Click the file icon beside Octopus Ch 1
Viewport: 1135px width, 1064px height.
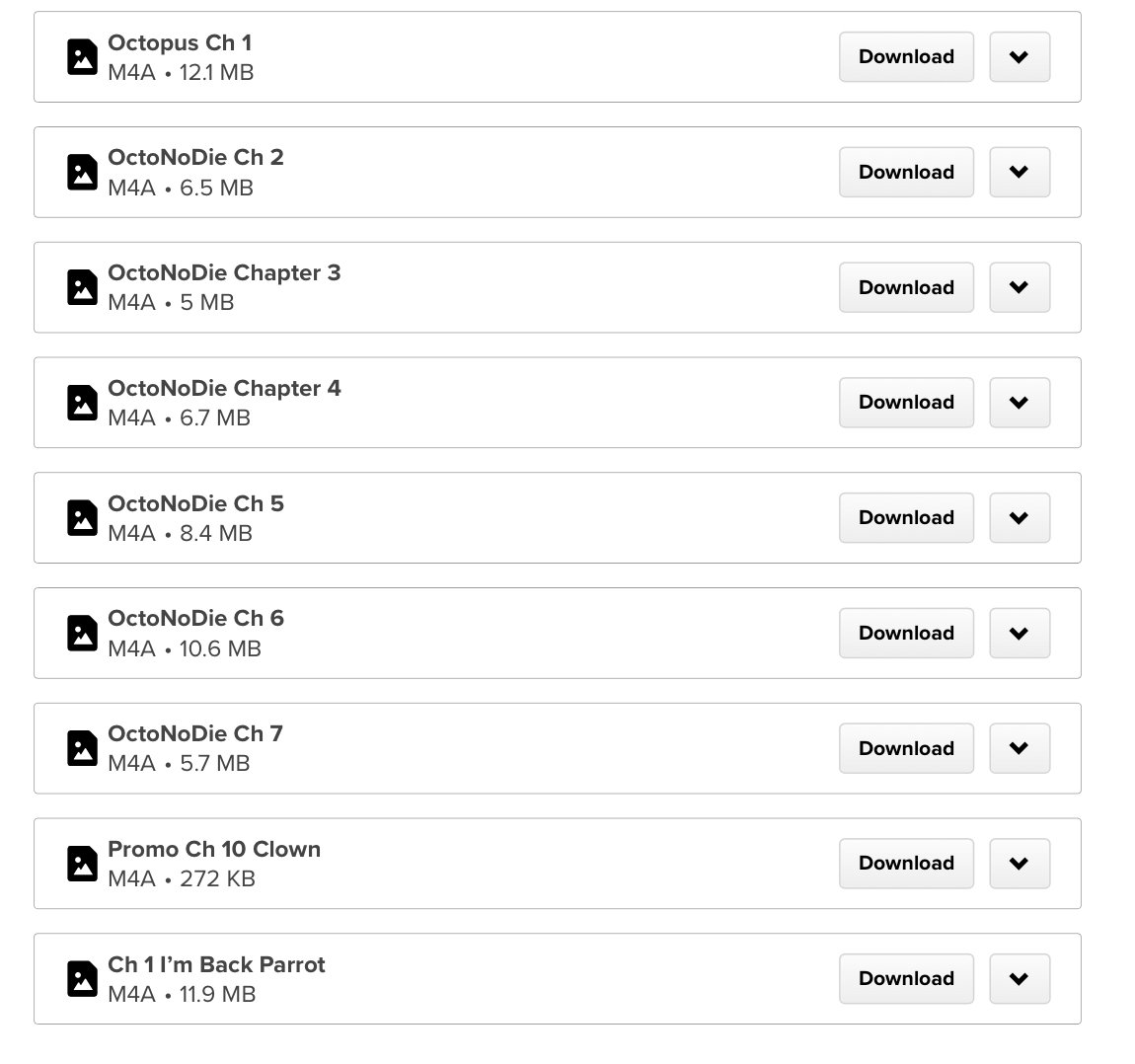pyautogui.click(x=82, y=57)
